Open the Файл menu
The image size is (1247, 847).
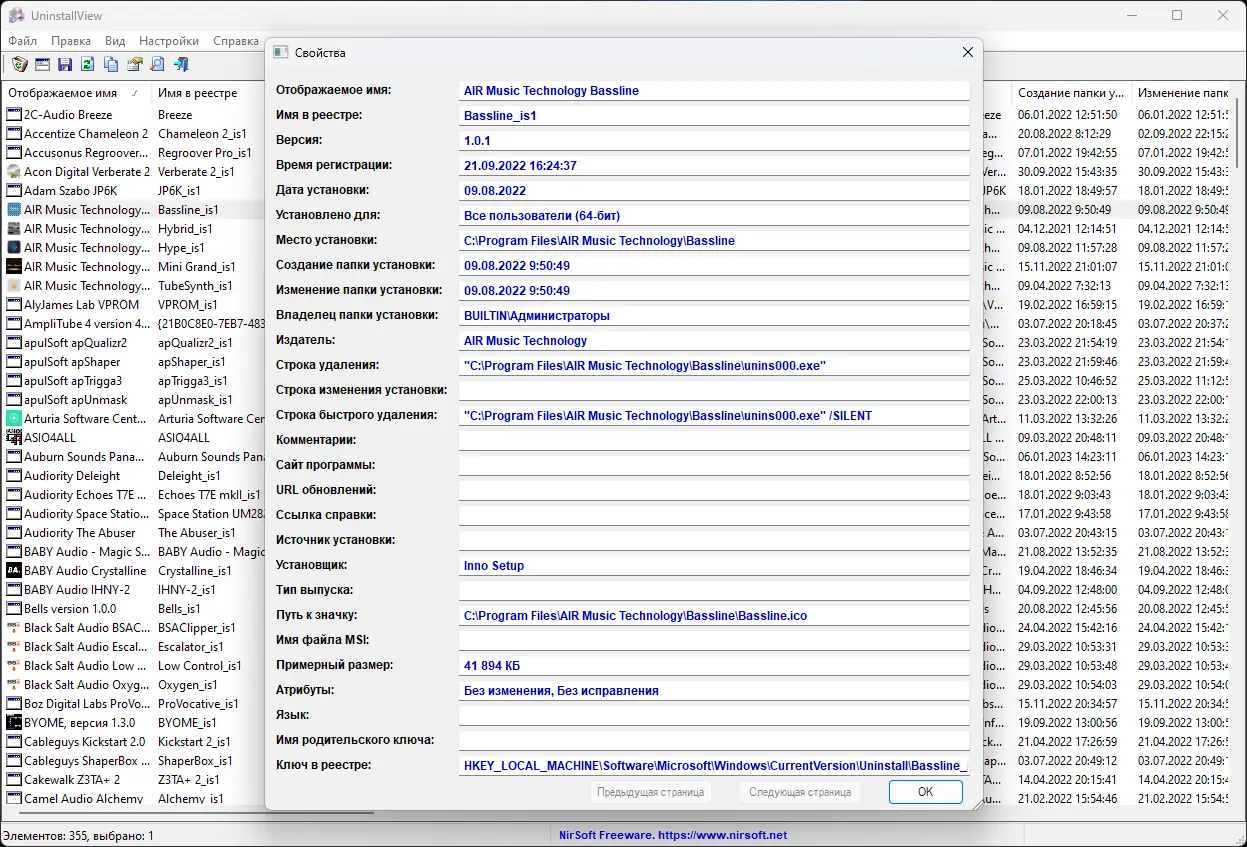click(x=22, y=41)
